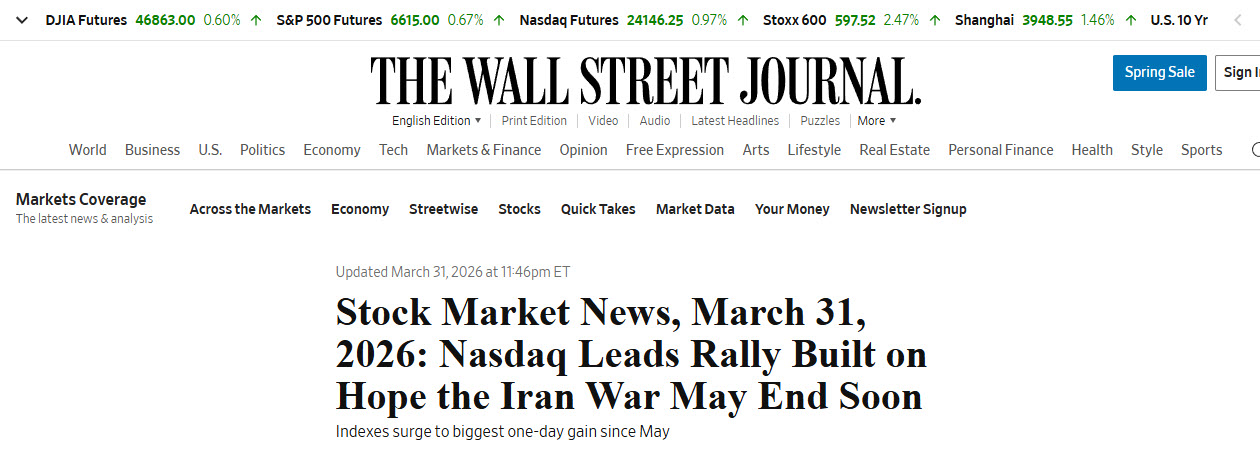The image size is (1260, 449).
Task: Open the Markets & Finance section
Action: [483, 150]
